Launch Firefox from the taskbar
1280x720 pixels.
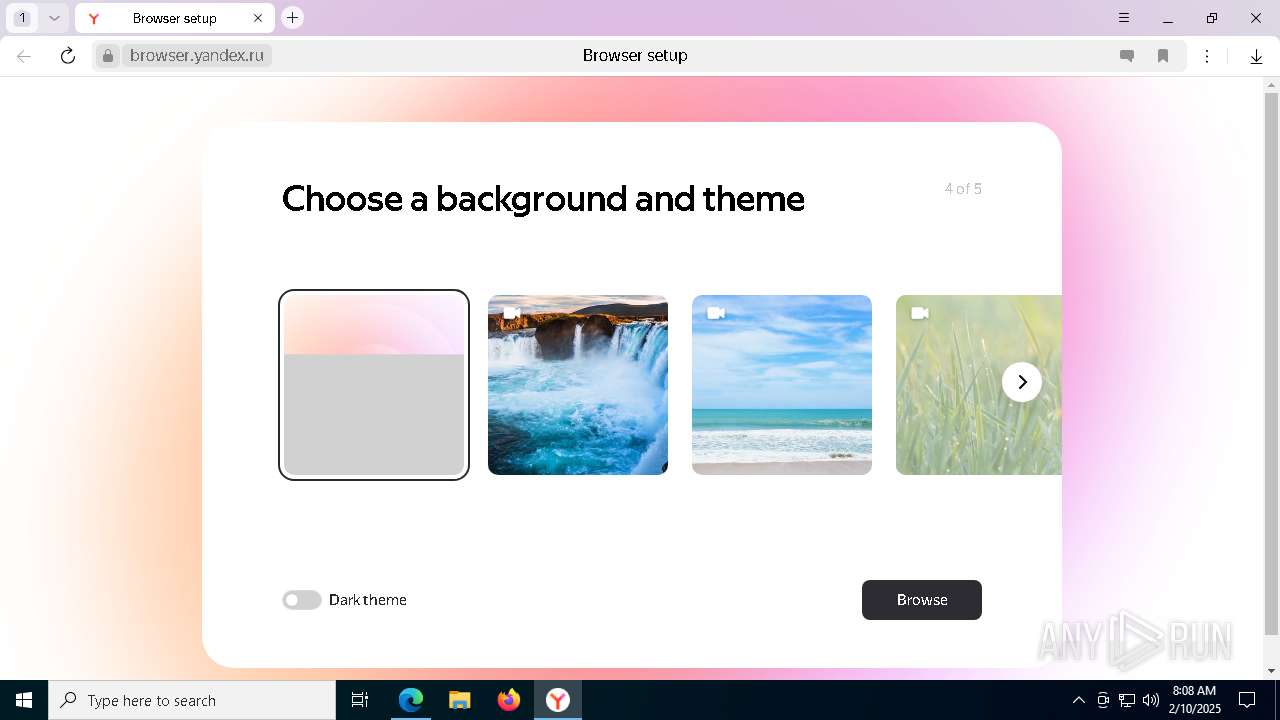[x=509, y=700]
